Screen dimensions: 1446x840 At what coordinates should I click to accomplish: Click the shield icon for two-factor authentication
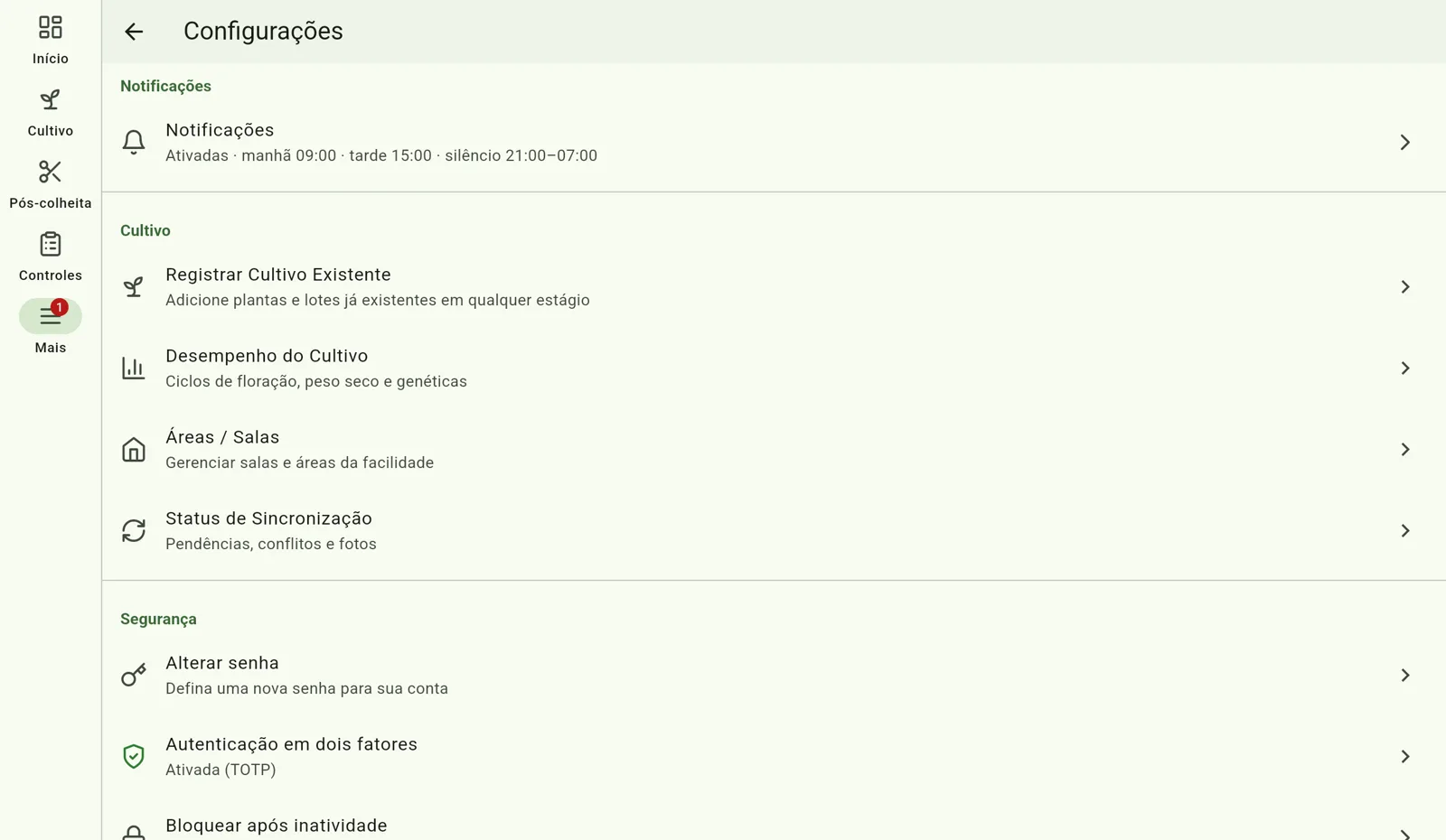click(x=134, y=756)
